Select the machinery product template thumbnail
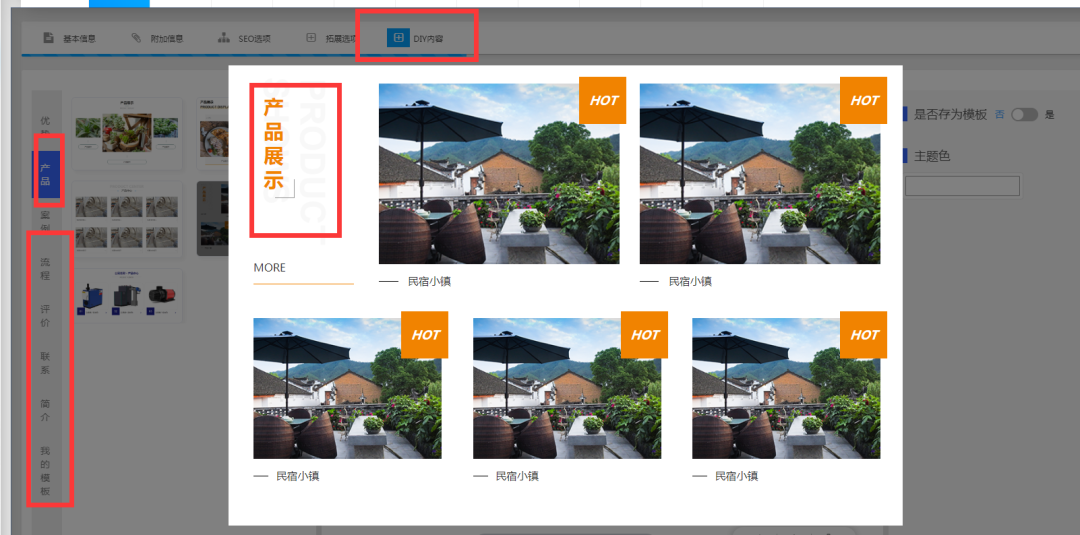 128,295
